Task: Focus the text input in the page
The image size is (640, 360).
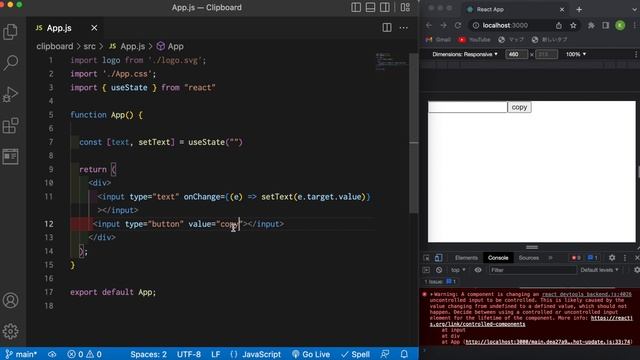Action: pos(467,107)
